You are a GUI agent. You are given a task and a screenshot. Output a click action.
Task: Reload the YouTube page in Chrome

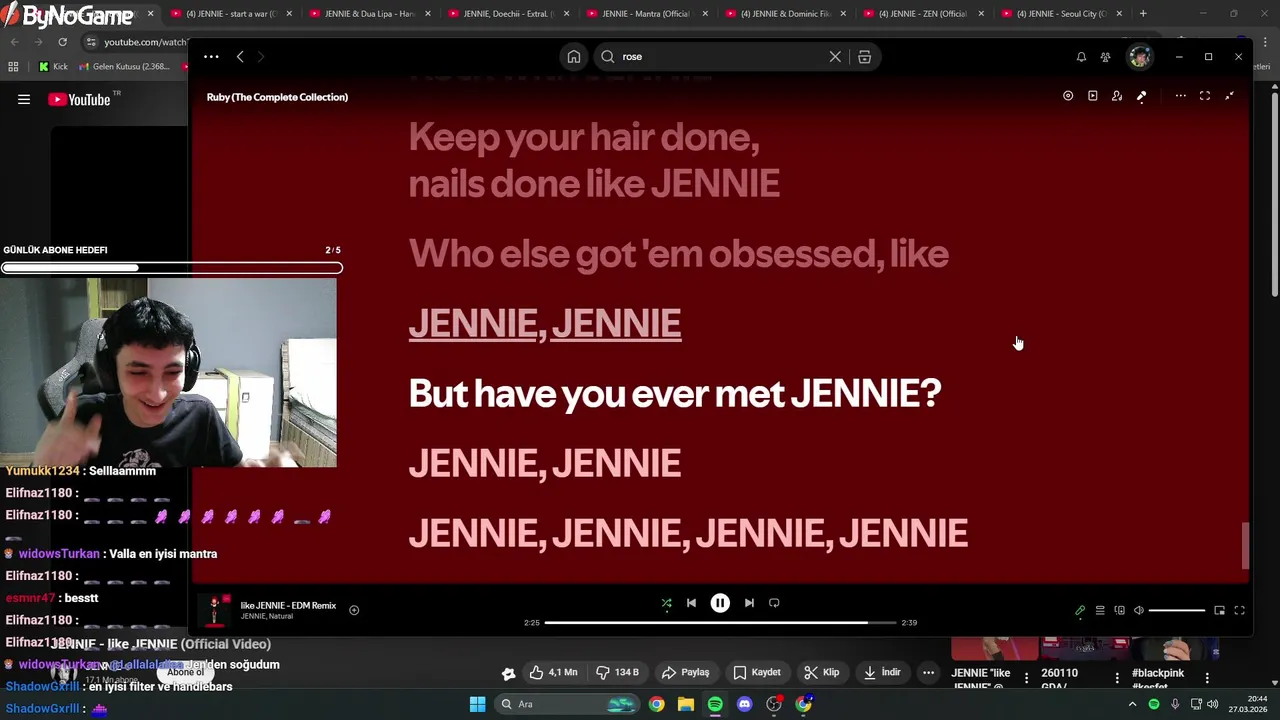pos(62,42)
